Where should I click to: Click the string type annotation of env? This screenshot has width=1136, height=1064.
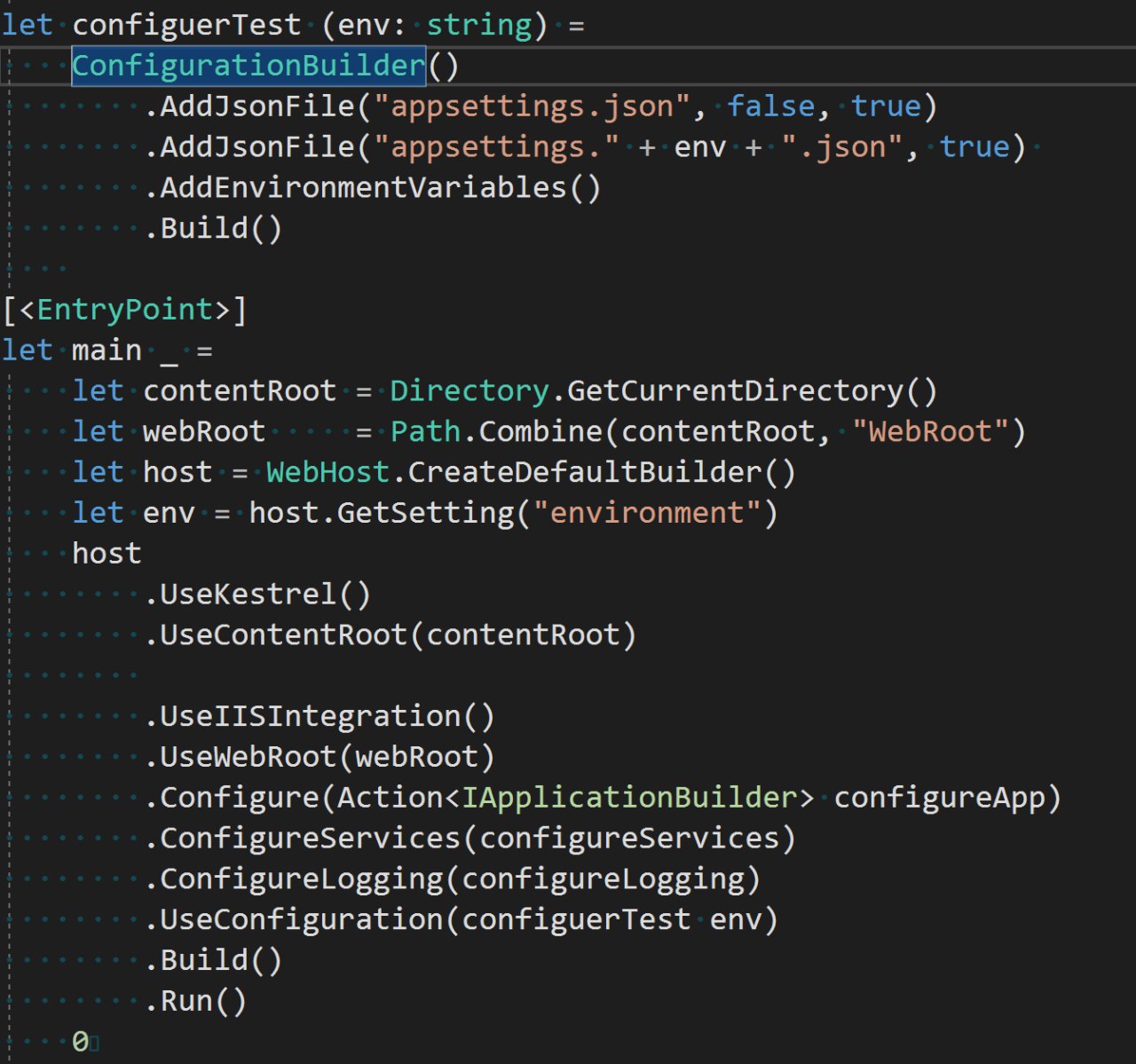[478, 25]
